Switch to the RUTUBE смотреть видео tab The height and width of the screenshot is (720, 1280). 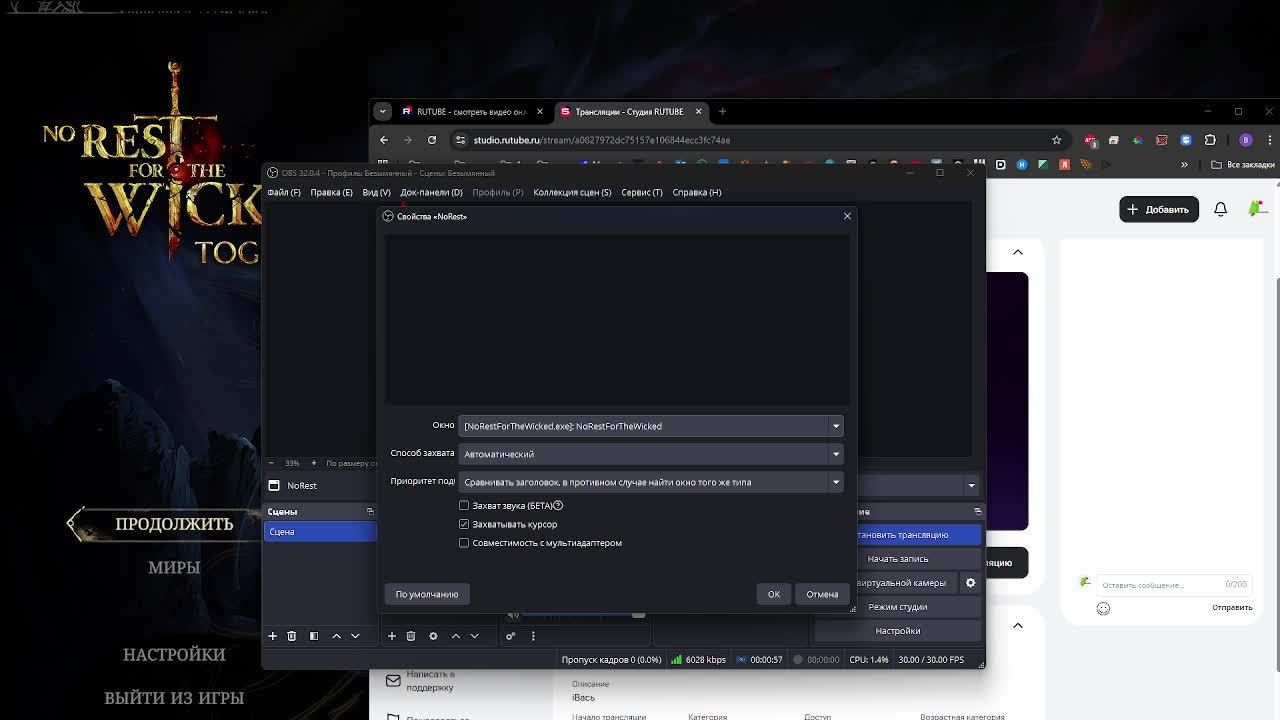pyautogui.click(x=472, y=112)
